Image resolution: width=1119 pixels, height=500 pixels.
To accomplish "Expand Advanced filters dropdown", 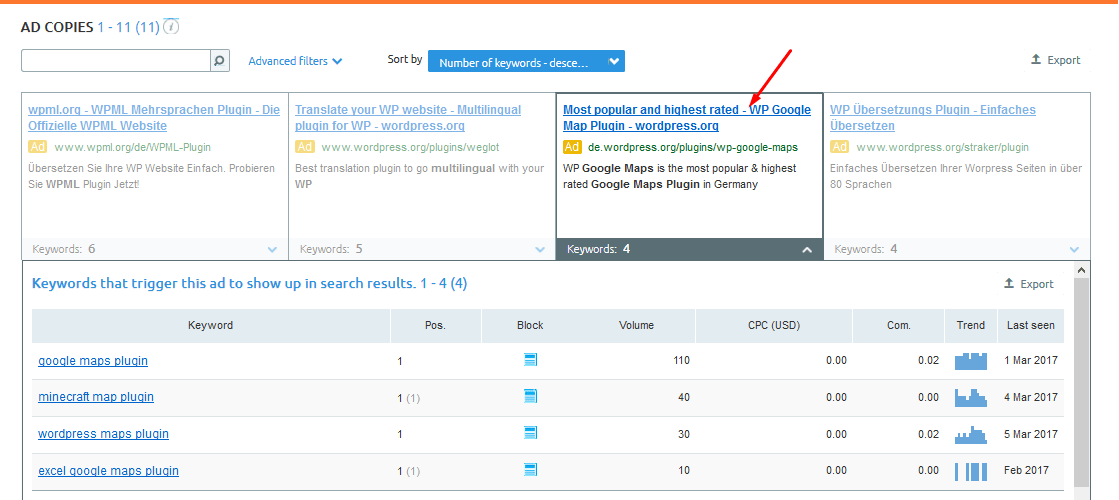I will (x=295, y=61).
